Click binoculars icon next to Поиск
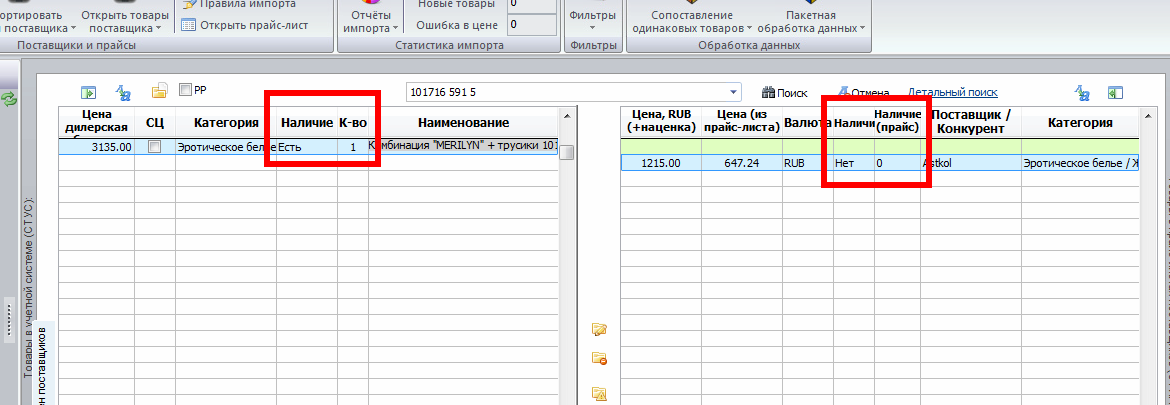 (x=768, y=93)
